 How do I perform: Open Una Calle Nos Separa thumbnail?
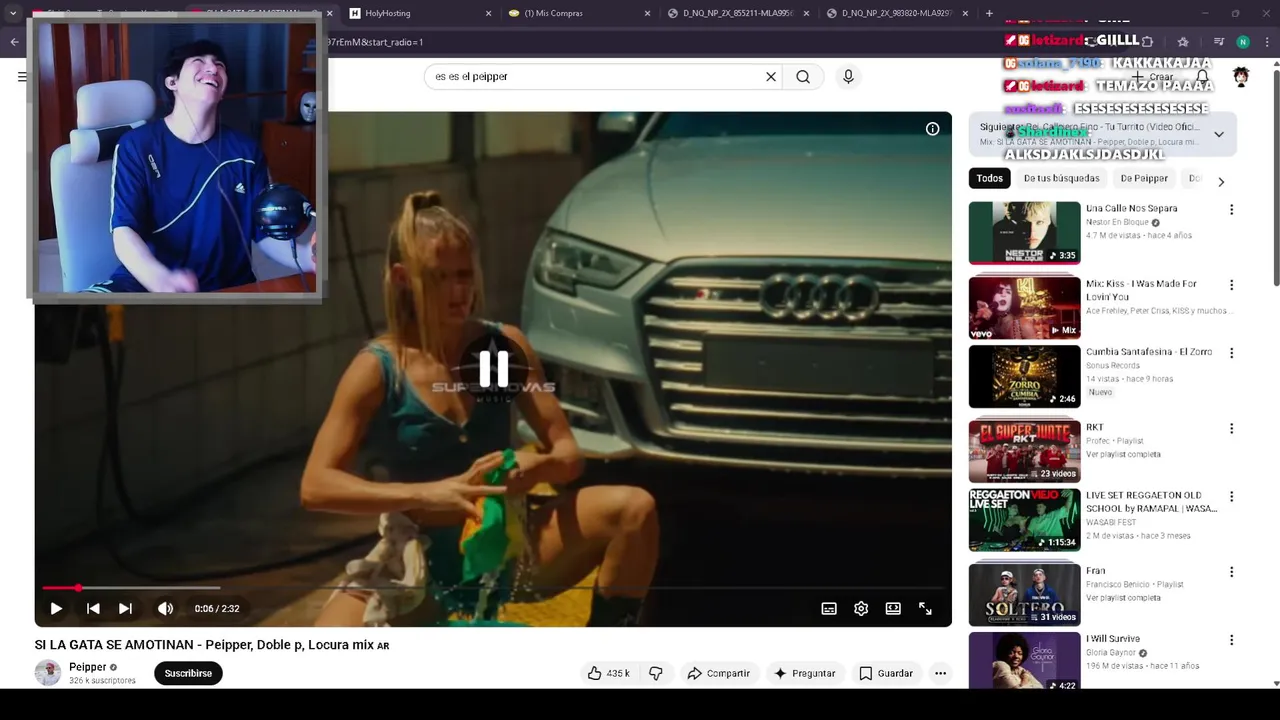1024,233
